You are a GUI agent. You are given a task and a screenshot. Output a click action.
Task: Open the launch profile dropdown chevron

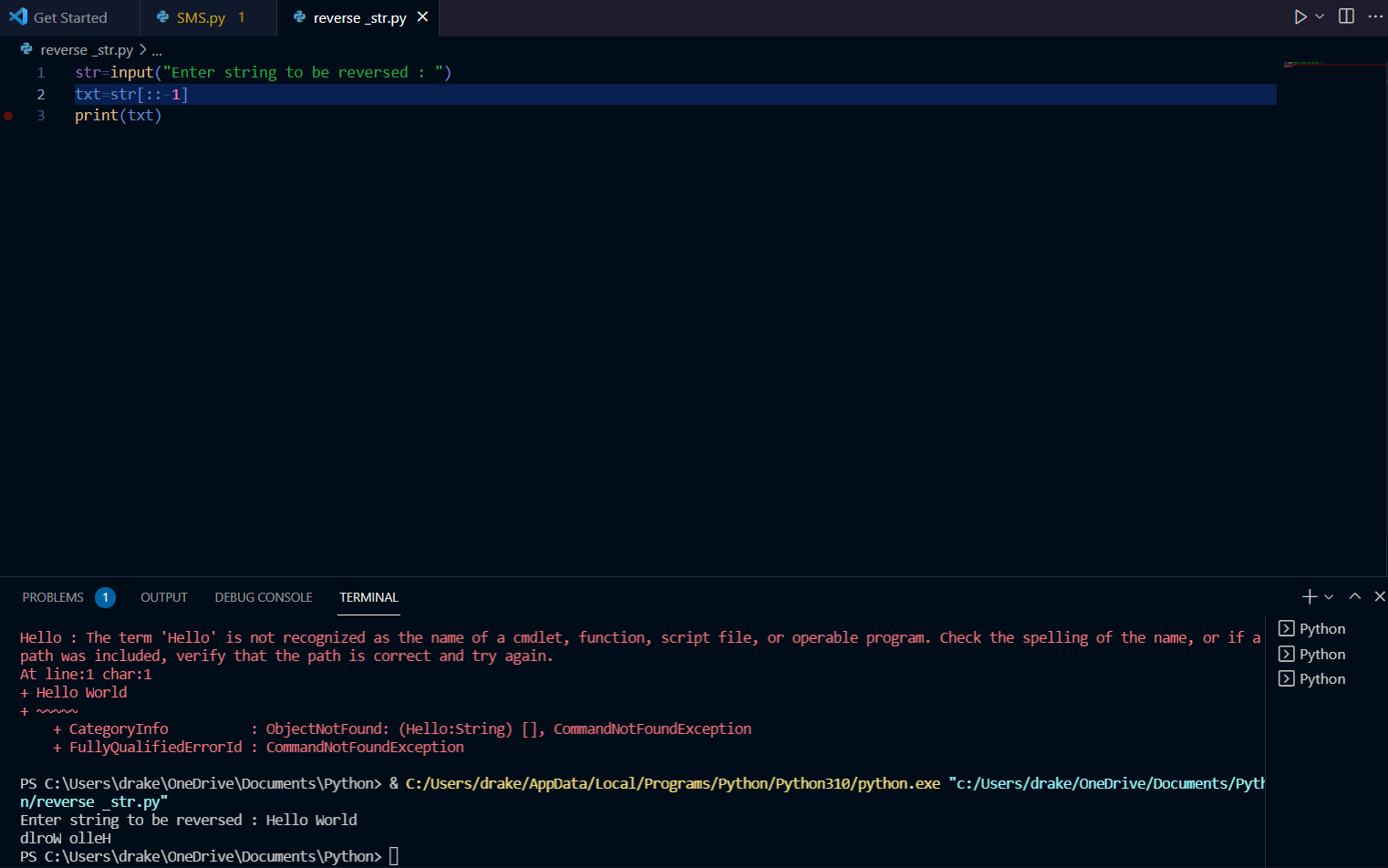[1329, 596]
